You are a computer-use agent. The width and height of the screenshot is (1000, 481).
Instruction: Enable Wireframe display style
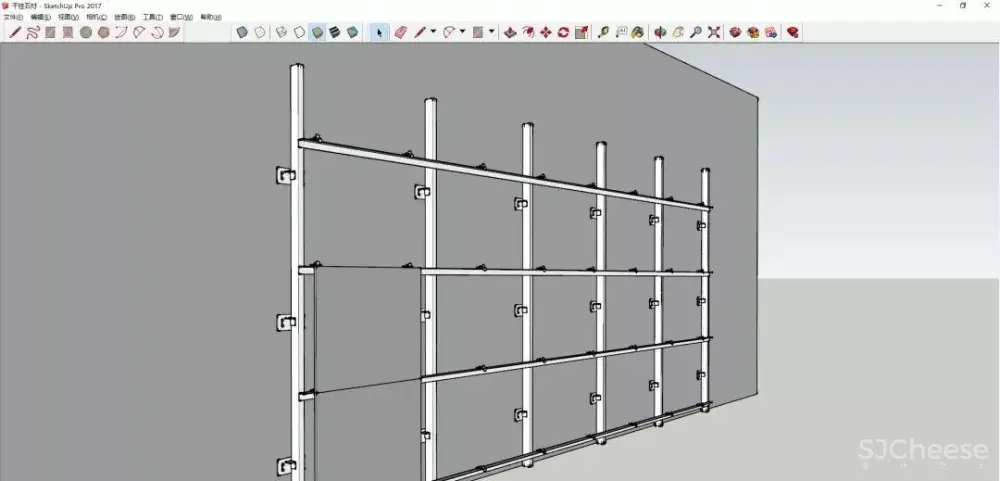point(281,32)
